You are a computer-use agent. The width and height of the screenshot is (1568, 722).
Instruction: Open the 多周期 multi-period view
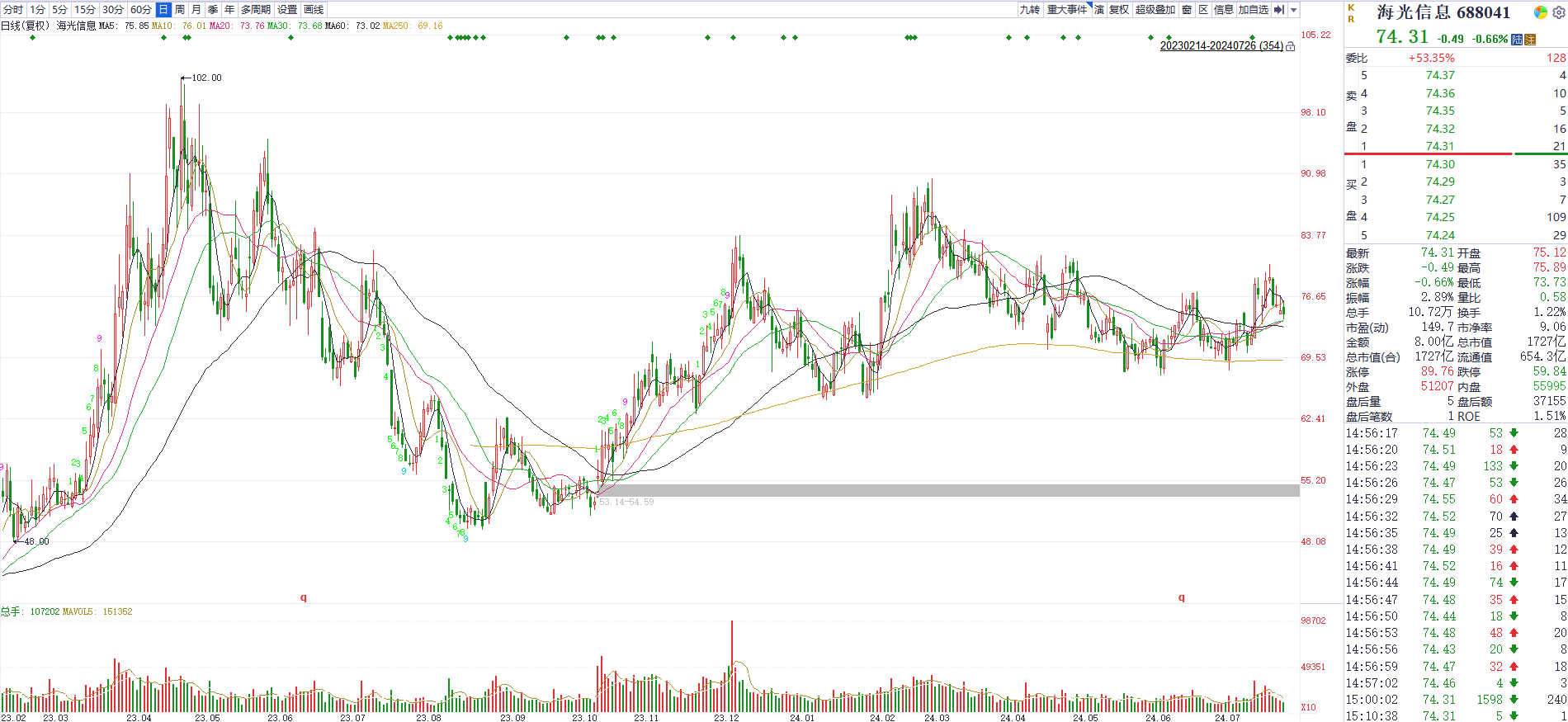coord(256,10)
